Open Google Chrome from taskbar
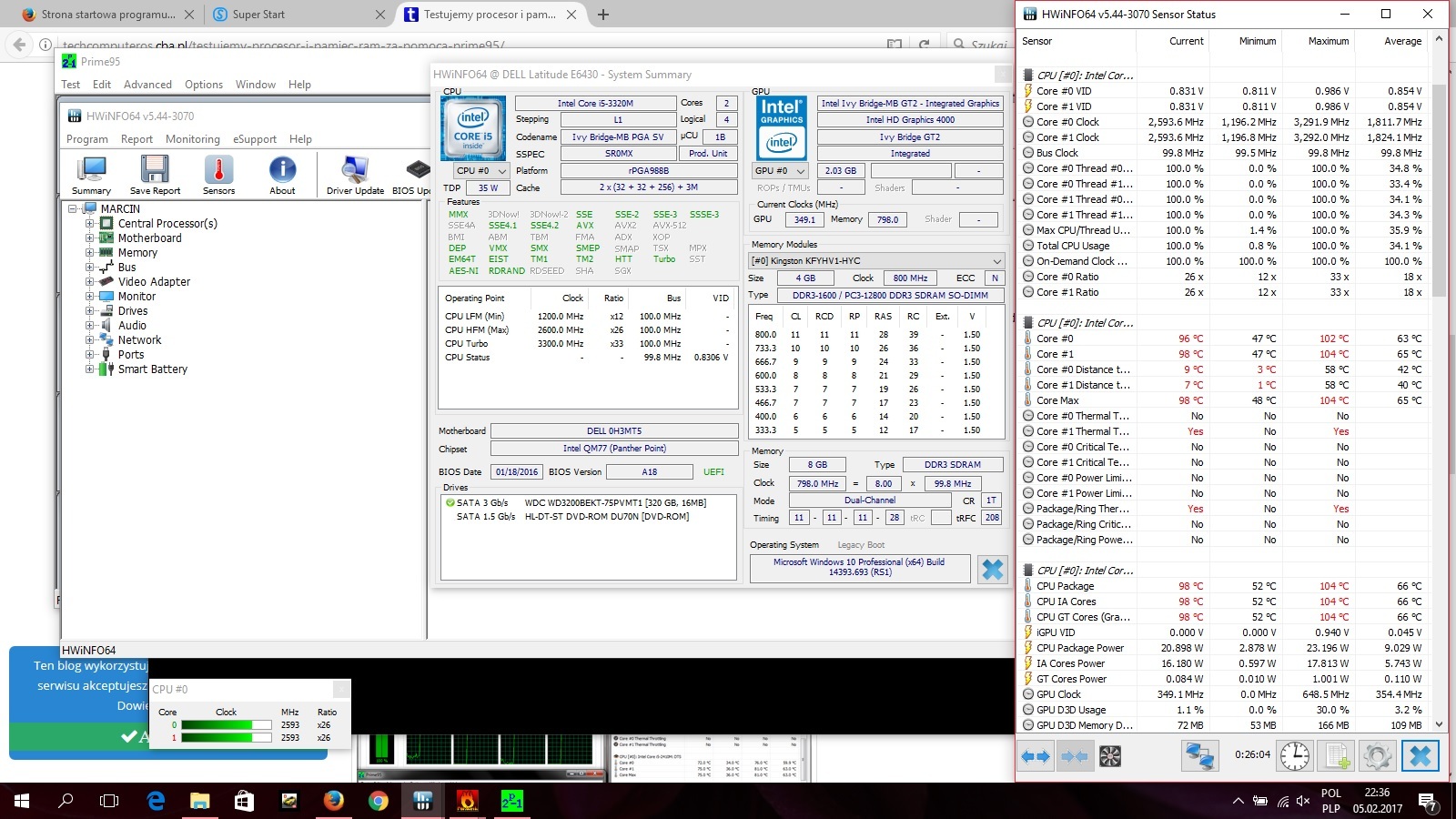The height and width of the screenshot is (819, 1456). pyautogui.click(x=379, y=801)
